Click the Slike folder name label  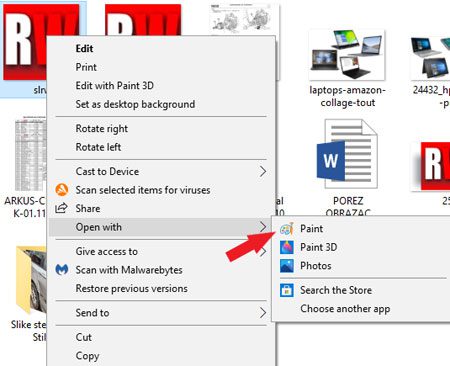(x=29, y=331)
